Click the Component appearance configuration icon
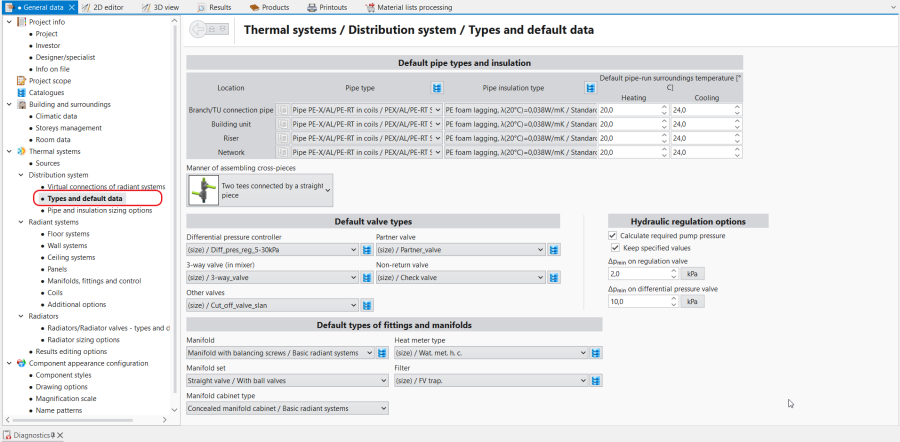Image resolution: width=900 pixels, height=442 pixels. (22, 363)
